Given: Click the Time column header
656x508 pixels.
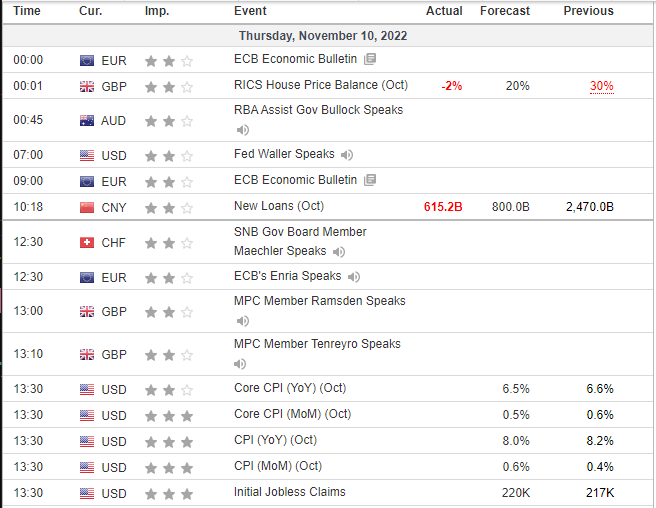Looking at the screenshot, I should (28, 11).
